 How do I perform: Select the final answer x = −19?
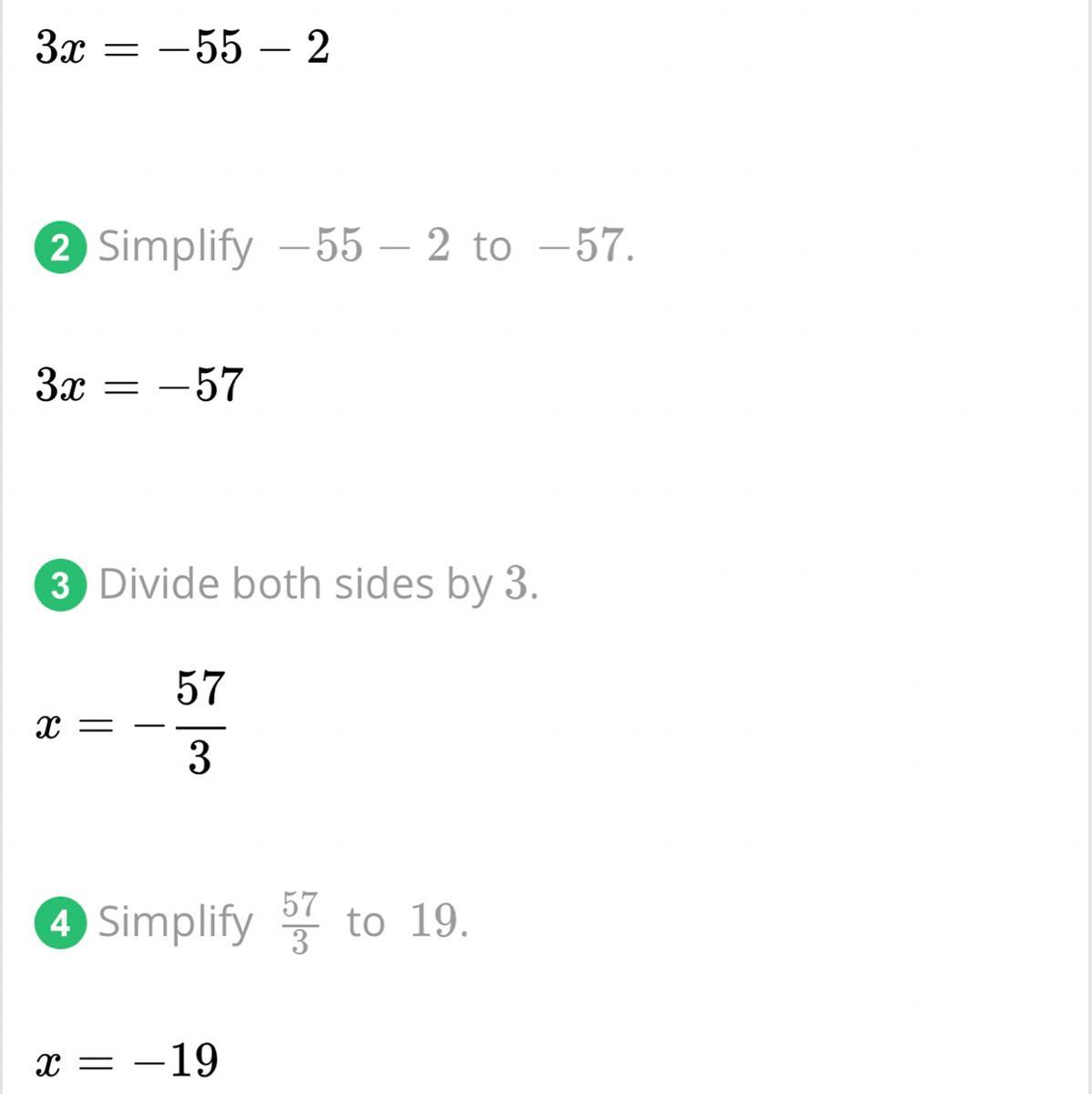pyautogui.click(x=127, y=1060)
